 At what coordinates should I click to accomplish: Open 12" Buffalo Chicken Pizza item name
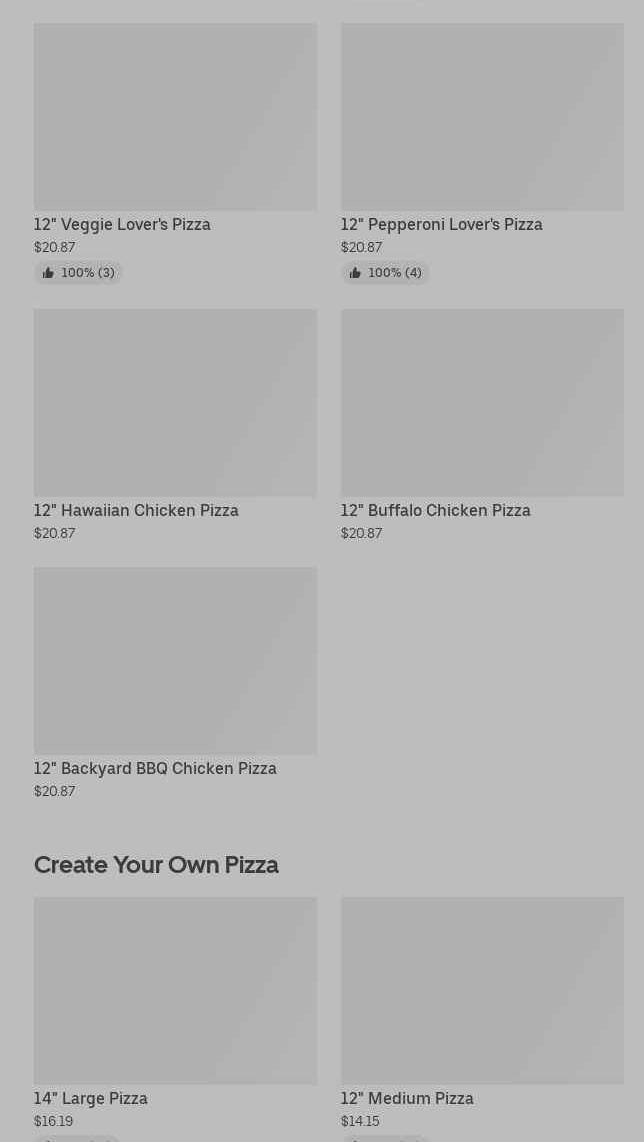pos(436,511)
